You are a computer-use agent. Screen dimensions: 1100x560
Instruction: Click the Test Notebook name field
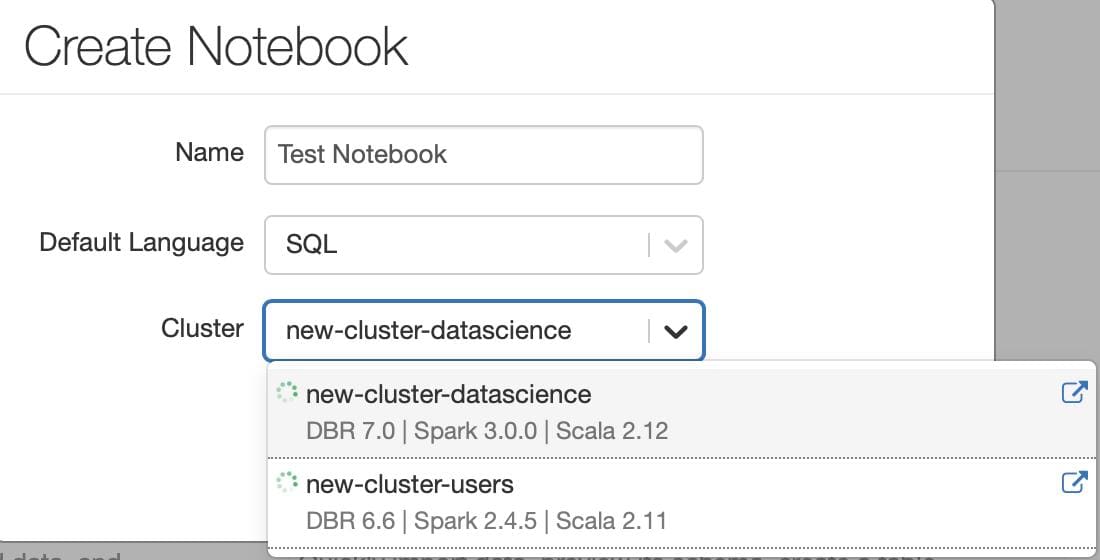pos(484,155)
